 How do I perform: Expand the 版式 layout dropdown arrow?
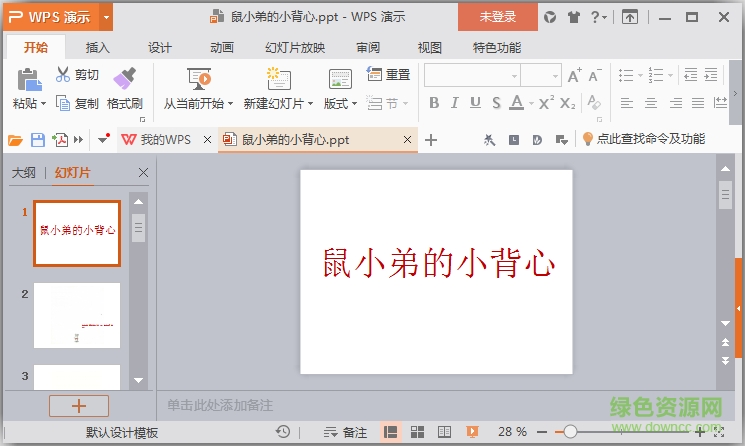[354, 104]
